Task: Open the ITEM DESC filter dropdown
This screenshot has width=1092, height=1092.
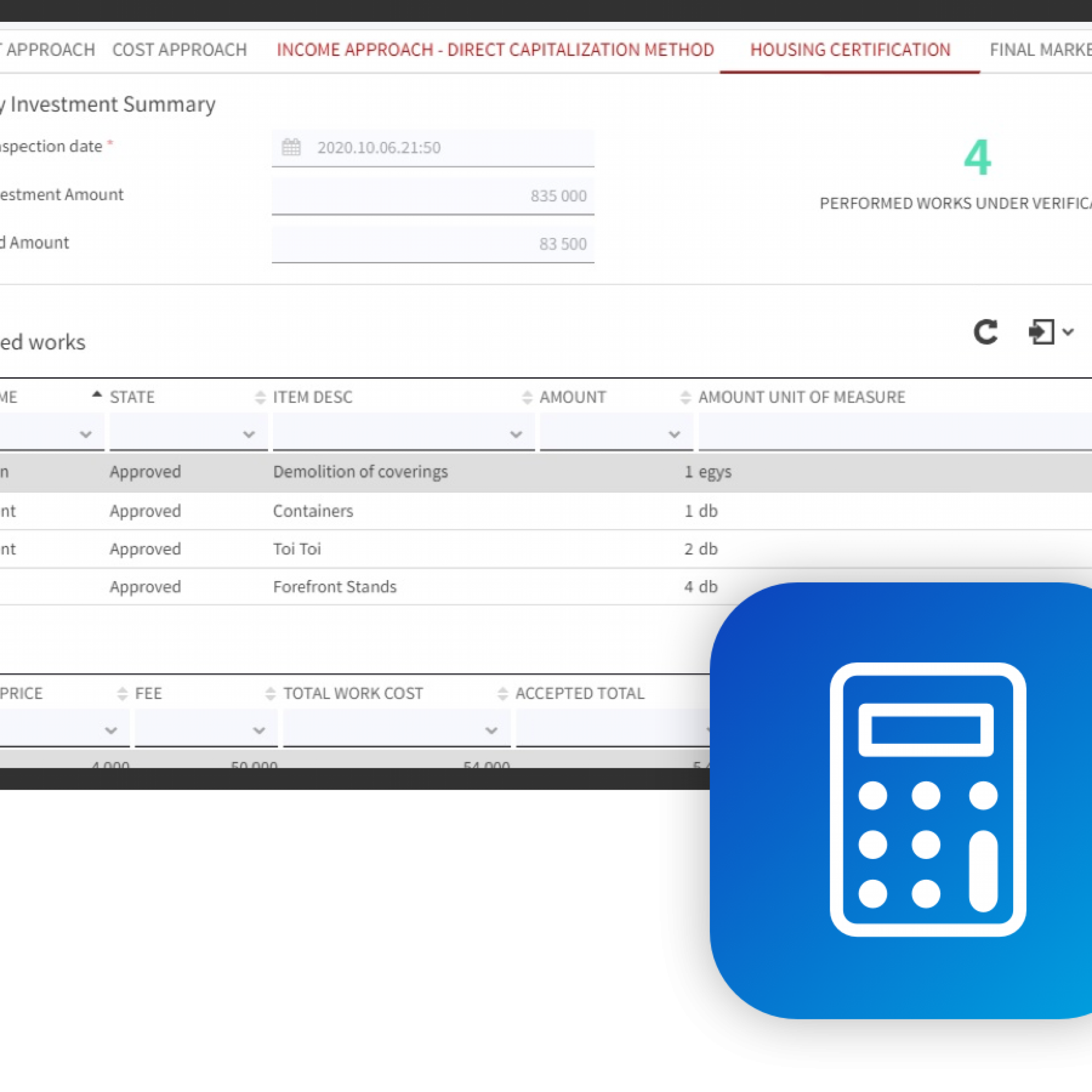Action: pos(516,434)
